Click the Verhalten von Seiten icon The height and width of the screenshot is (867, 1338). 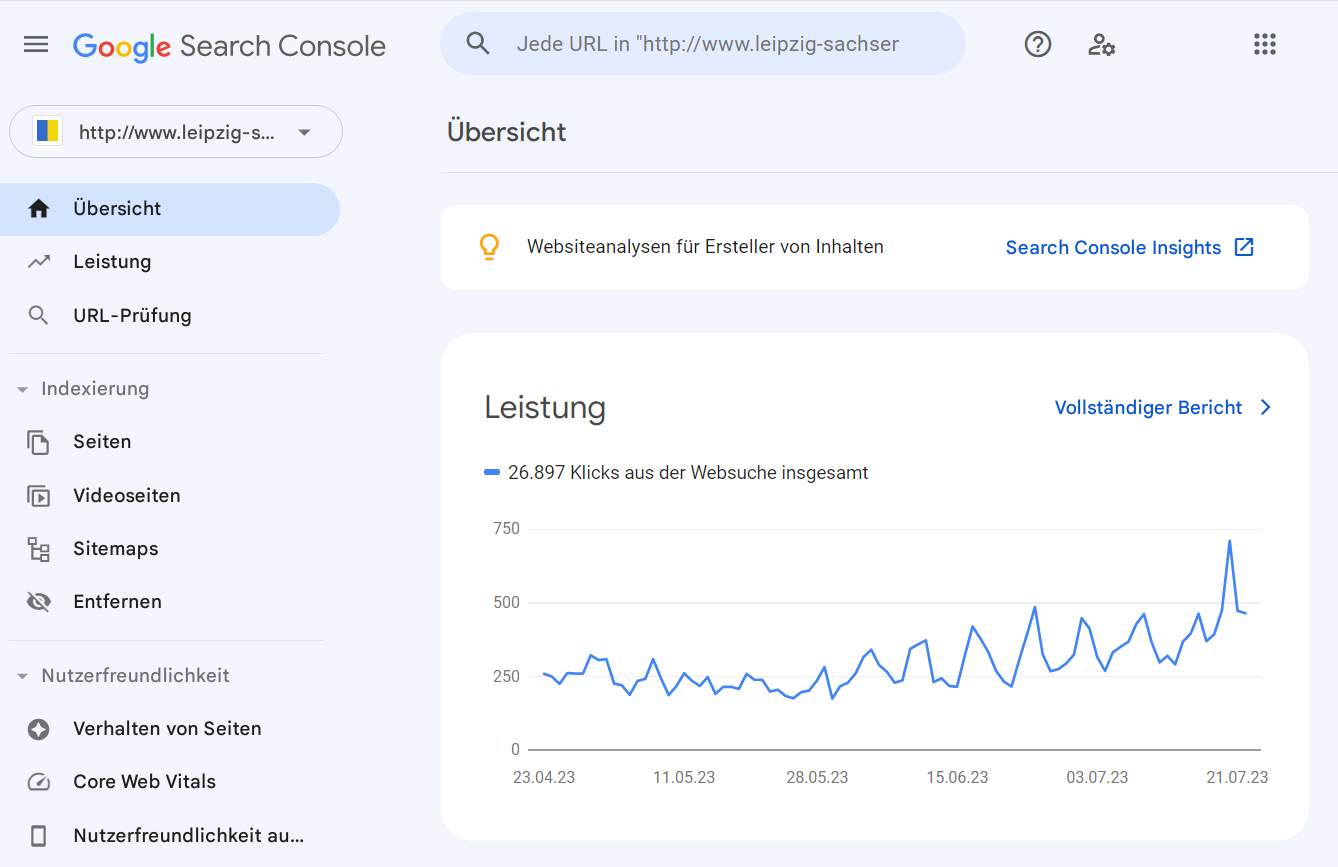pos(39,729)
